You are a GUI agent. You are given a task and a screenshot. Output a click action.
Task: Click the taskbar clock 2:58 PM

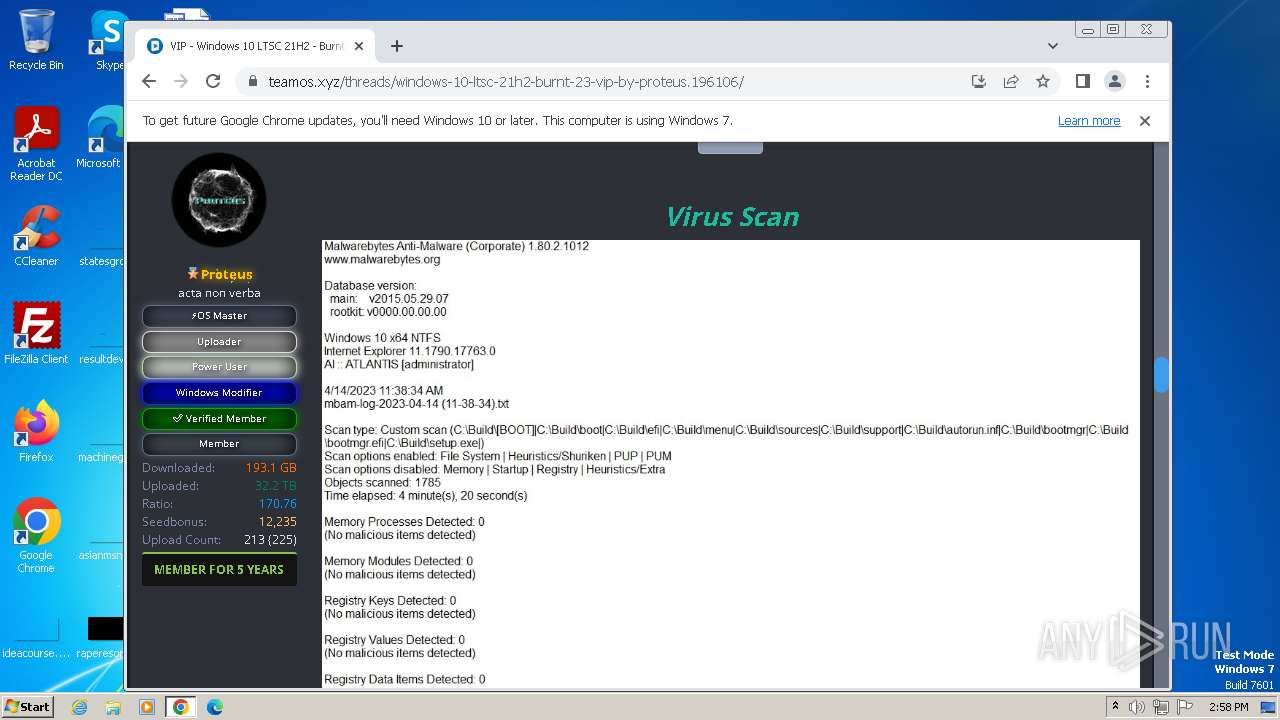pyautogui.click(x=1228, y=707)
